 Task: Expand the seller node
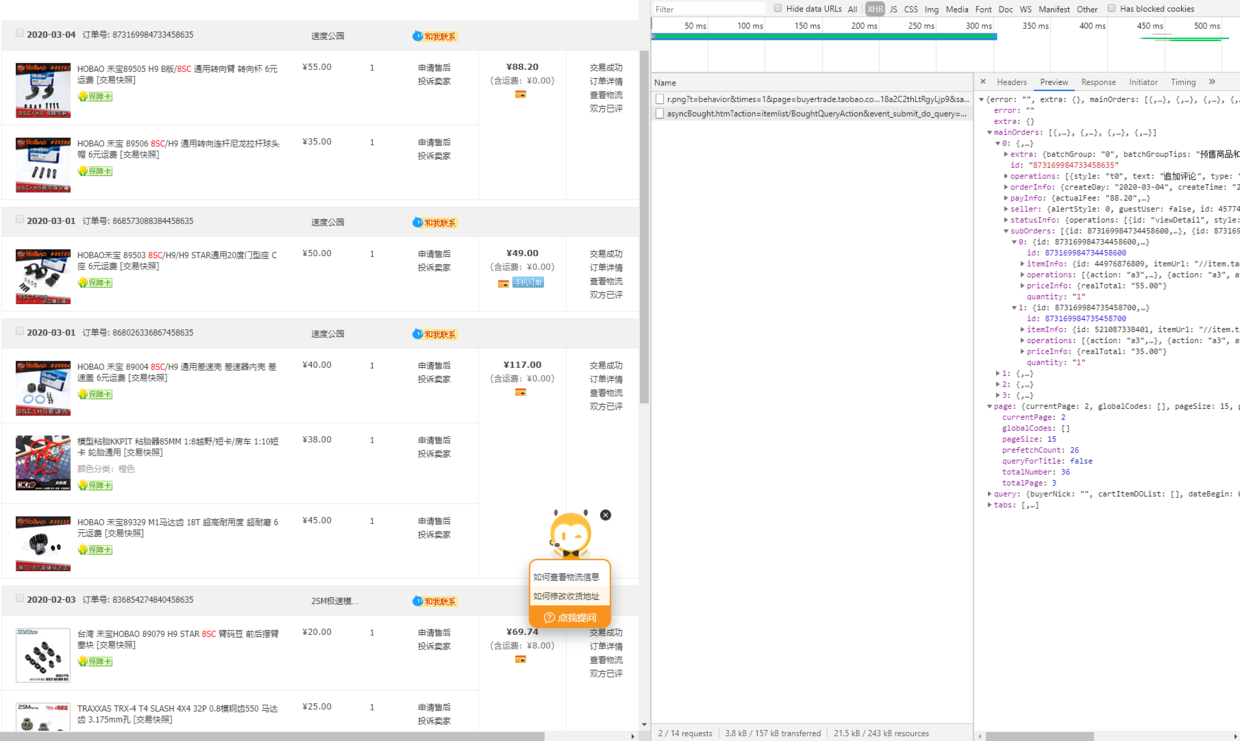coord(1006,209)
